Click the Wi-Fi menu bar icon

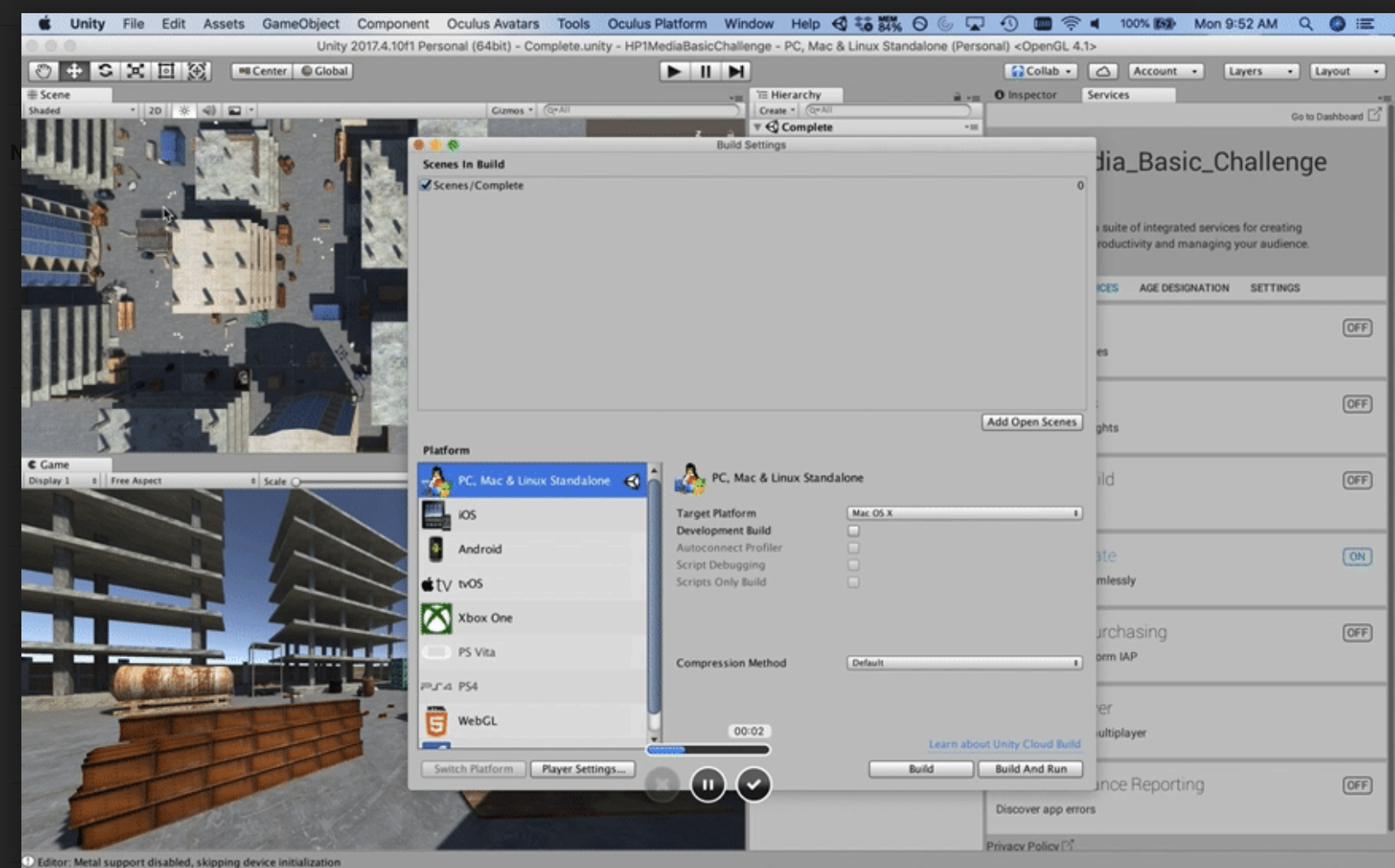pos(1070,24)
